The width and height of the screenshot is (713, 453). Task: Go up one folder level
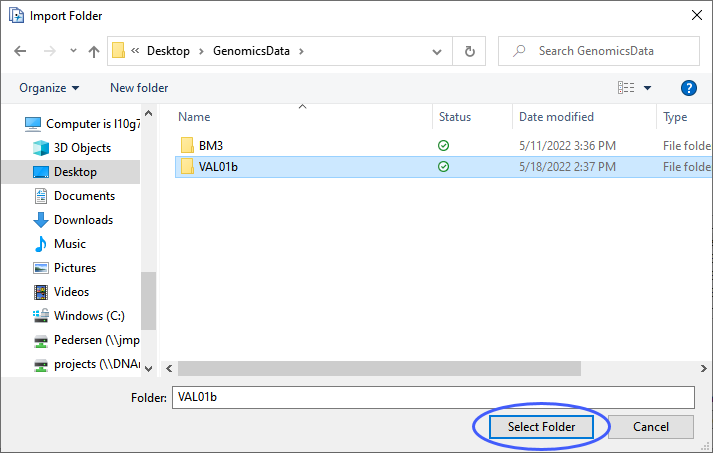point(94,51)
